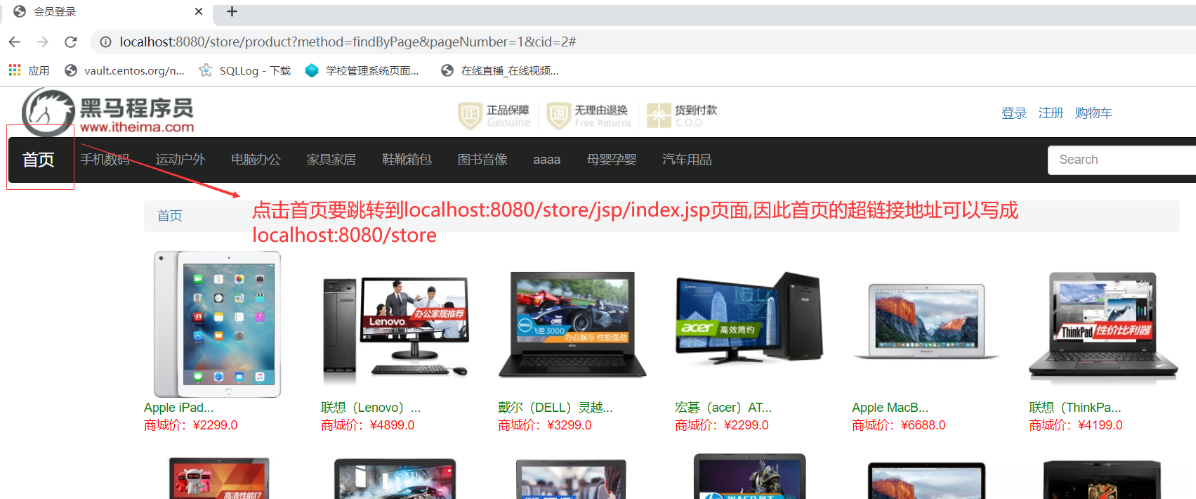Click the 首页 breadcrumb link
The width and height of the screenshot is (1196, 499).
coord(170,216)
